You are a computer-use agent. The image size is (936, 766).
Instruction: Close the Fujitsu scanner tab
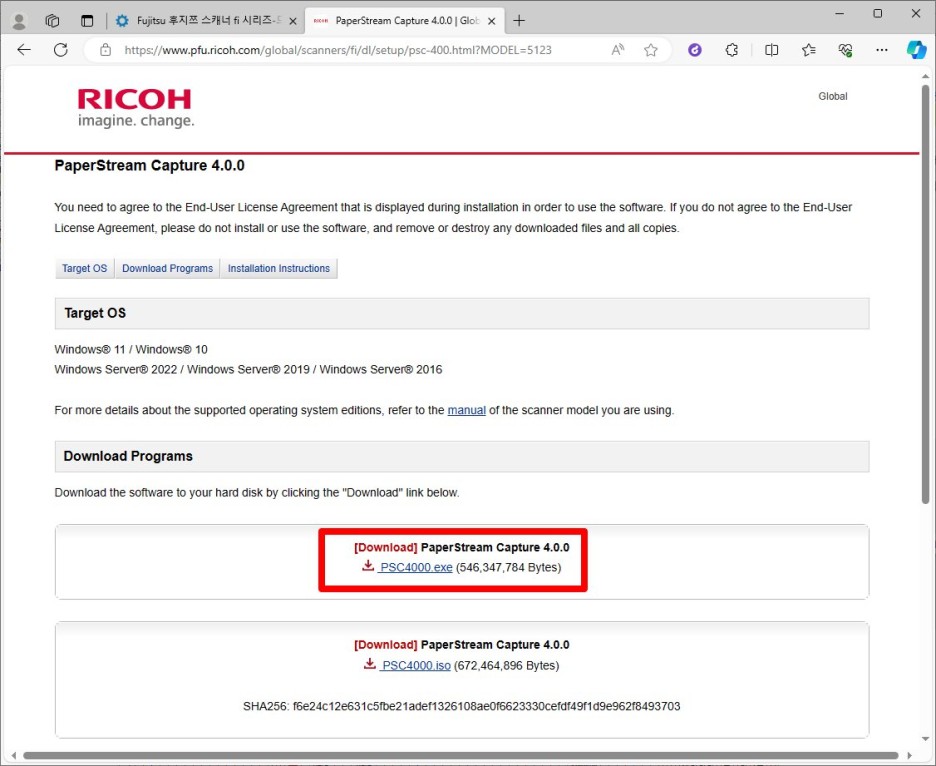click(293, 21)
